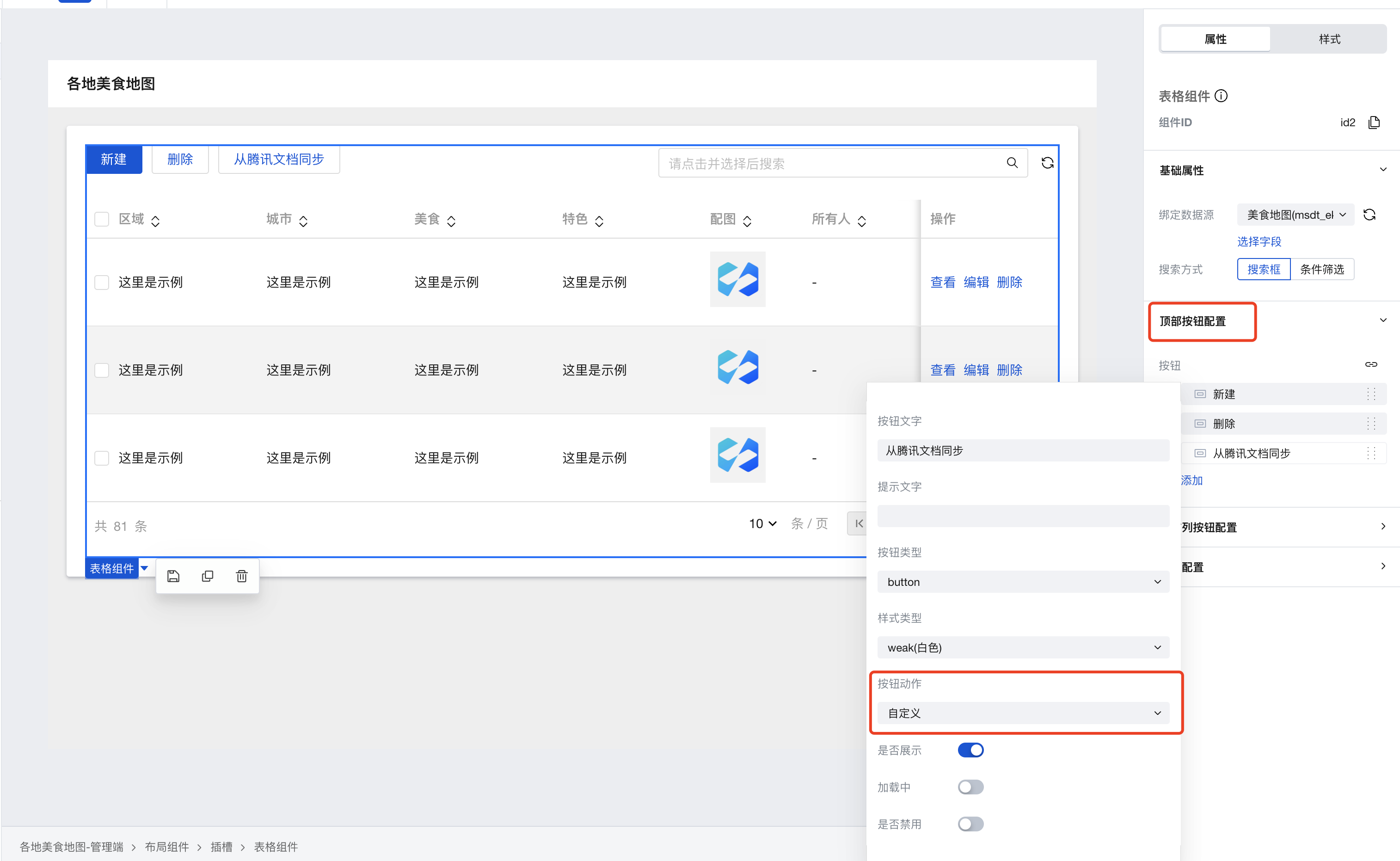Refresh the bound data source

1369,215
